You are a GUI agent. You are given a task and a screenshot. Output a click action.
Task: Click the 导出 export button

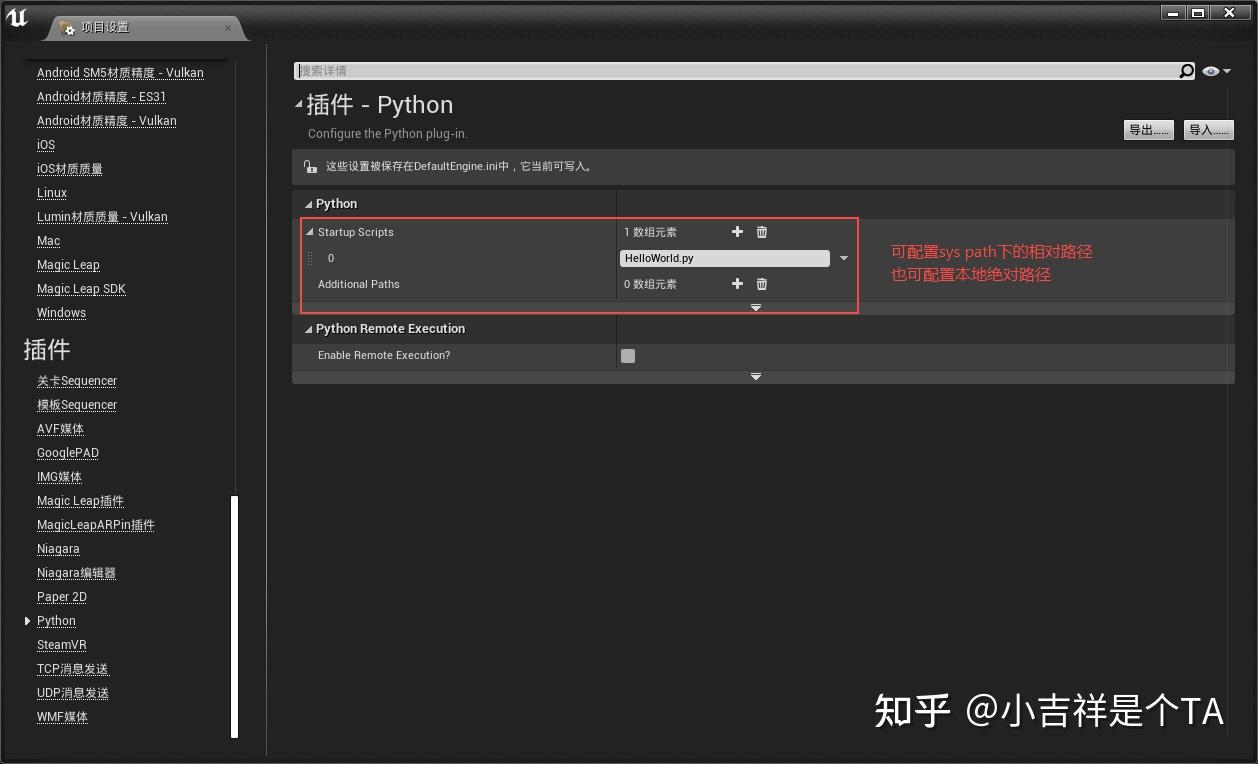(1148, 130)
